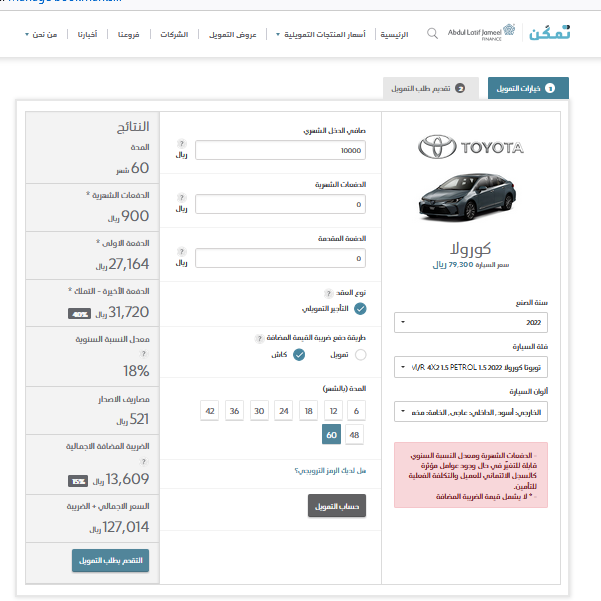The height and width of the screenshot is (601, 601).
Task: Open the News menu item
Action: tap(87, 34)
